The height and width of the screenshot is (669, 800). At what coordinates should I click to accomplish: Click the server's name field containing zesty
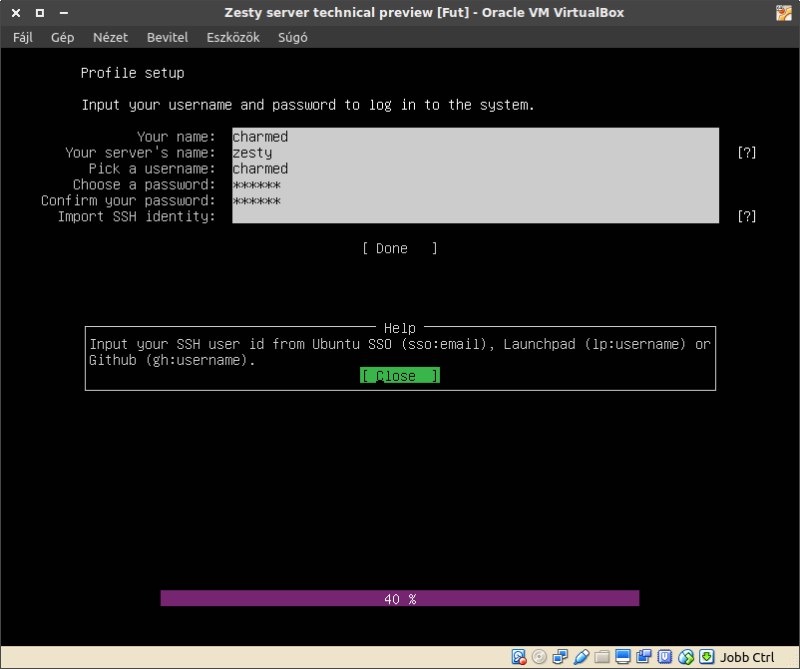(476, 153)
